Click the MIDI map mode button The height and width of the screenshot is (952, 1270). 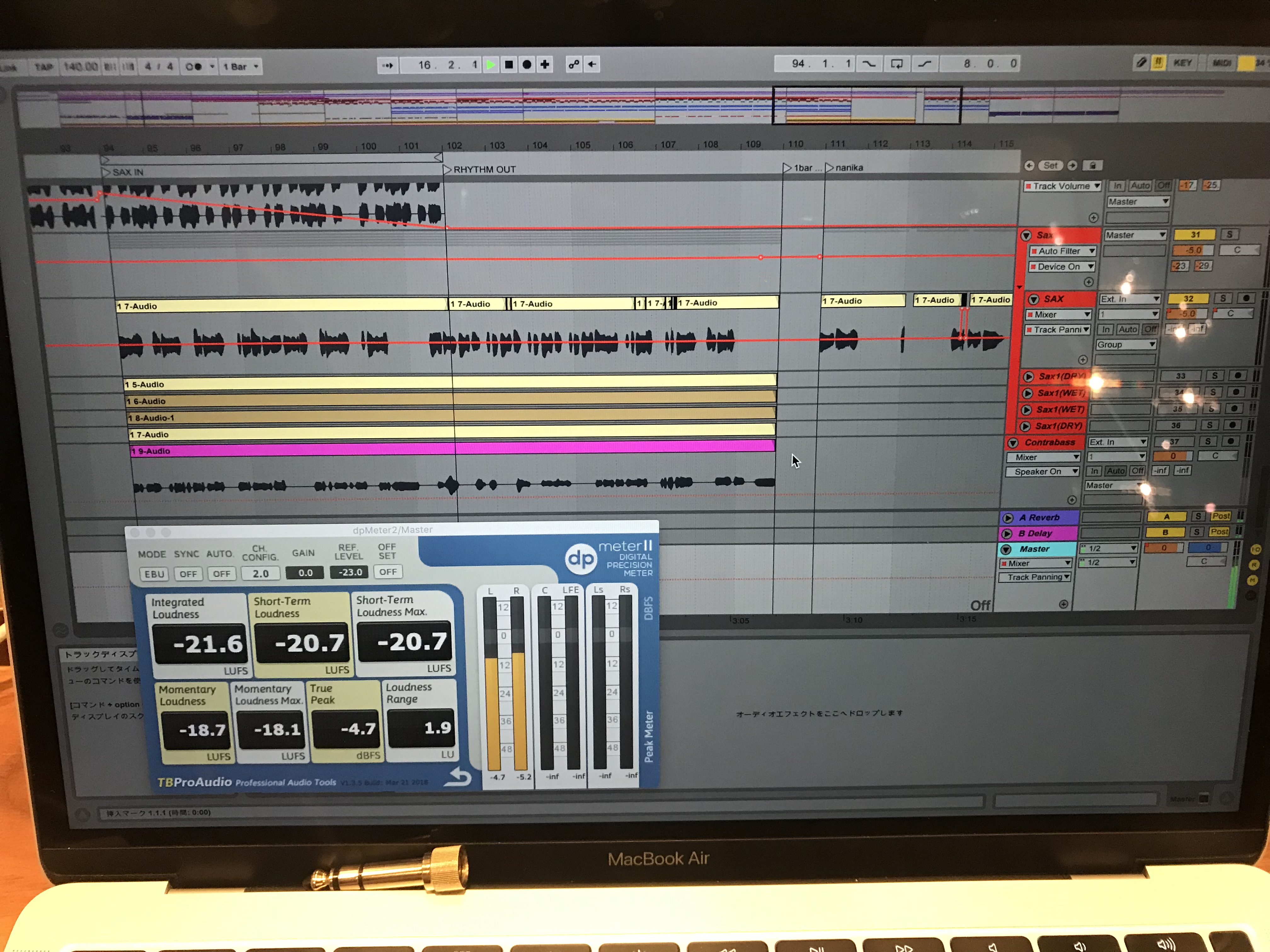click(1221, 63)
